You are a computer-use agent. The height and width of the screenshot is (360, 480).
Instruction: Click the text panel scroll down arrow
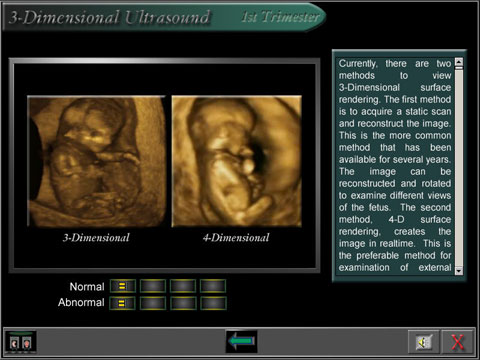[459, 271]
